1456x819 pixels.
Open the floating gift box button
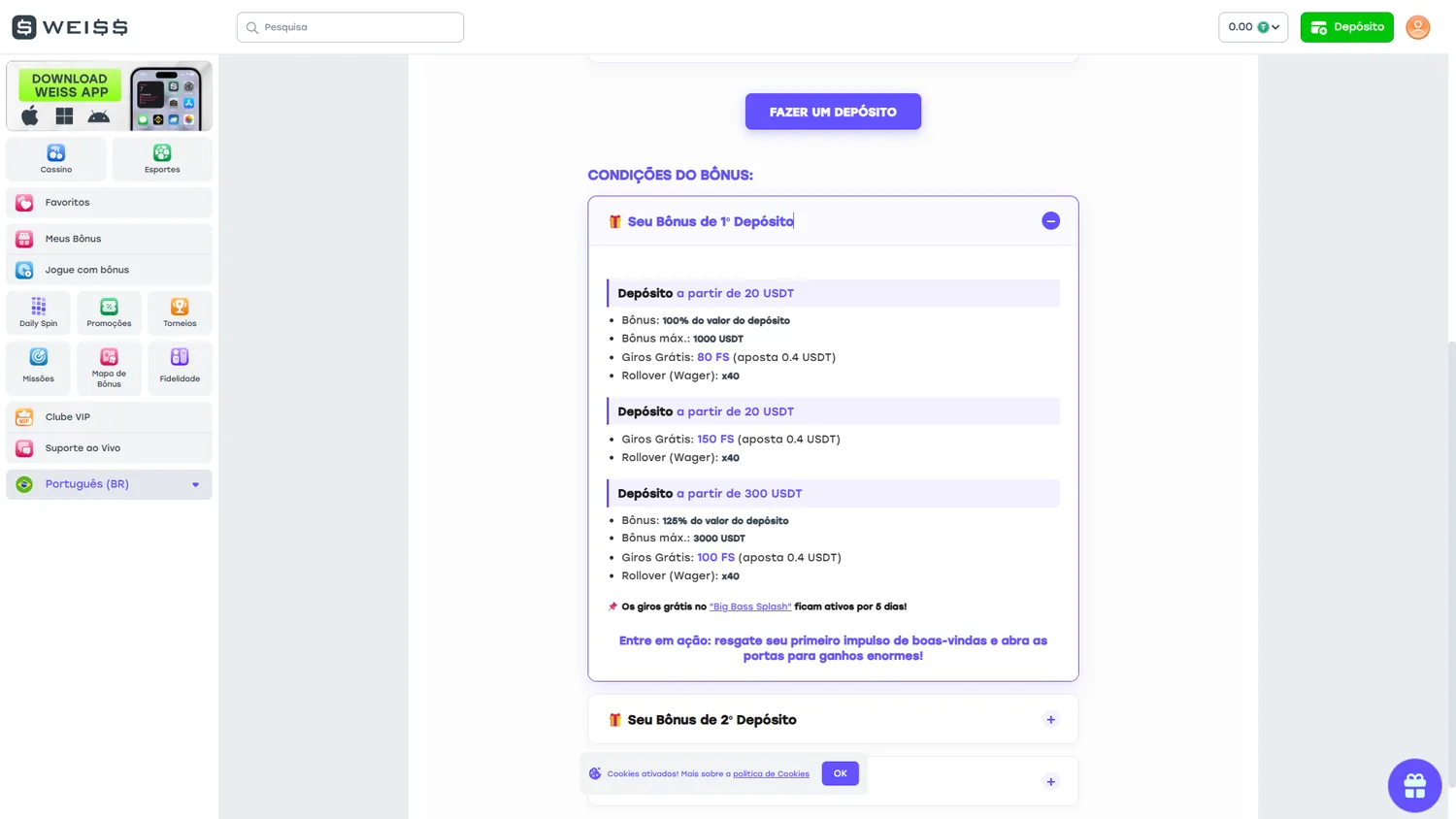tap(1414, 785)
